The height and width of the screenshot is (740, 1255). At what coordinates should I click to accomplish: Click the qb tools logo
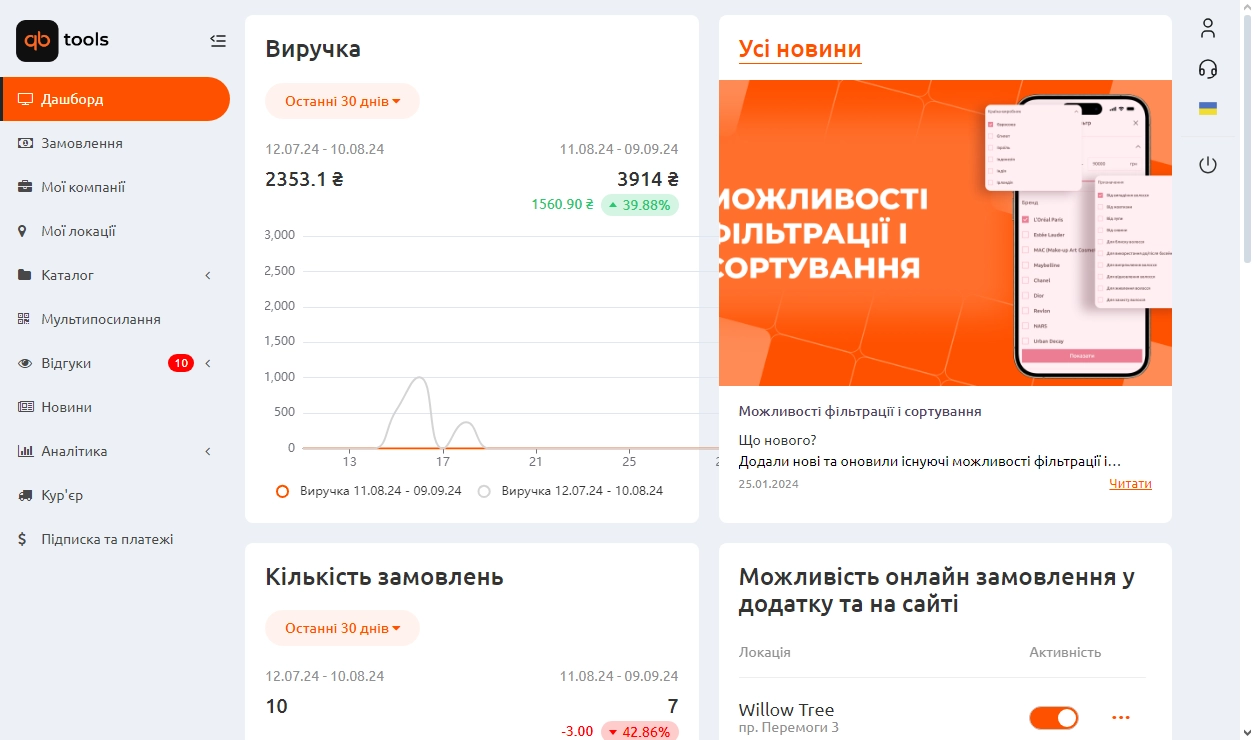pyautogui.click(x=62, y=41)
